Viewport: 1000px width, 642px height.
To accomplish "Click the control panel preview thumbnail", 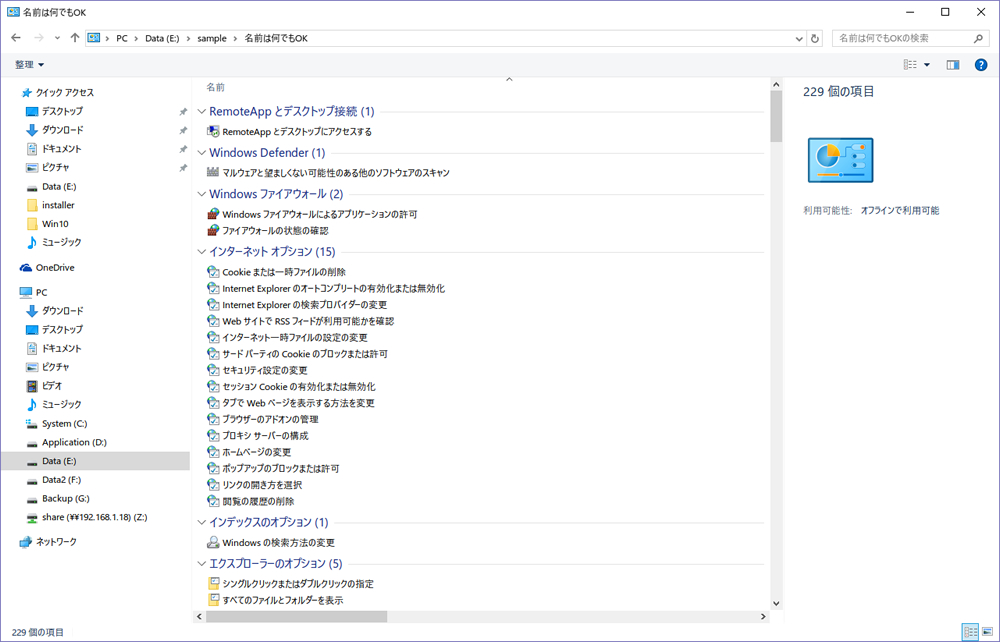I will coord(841,160).
